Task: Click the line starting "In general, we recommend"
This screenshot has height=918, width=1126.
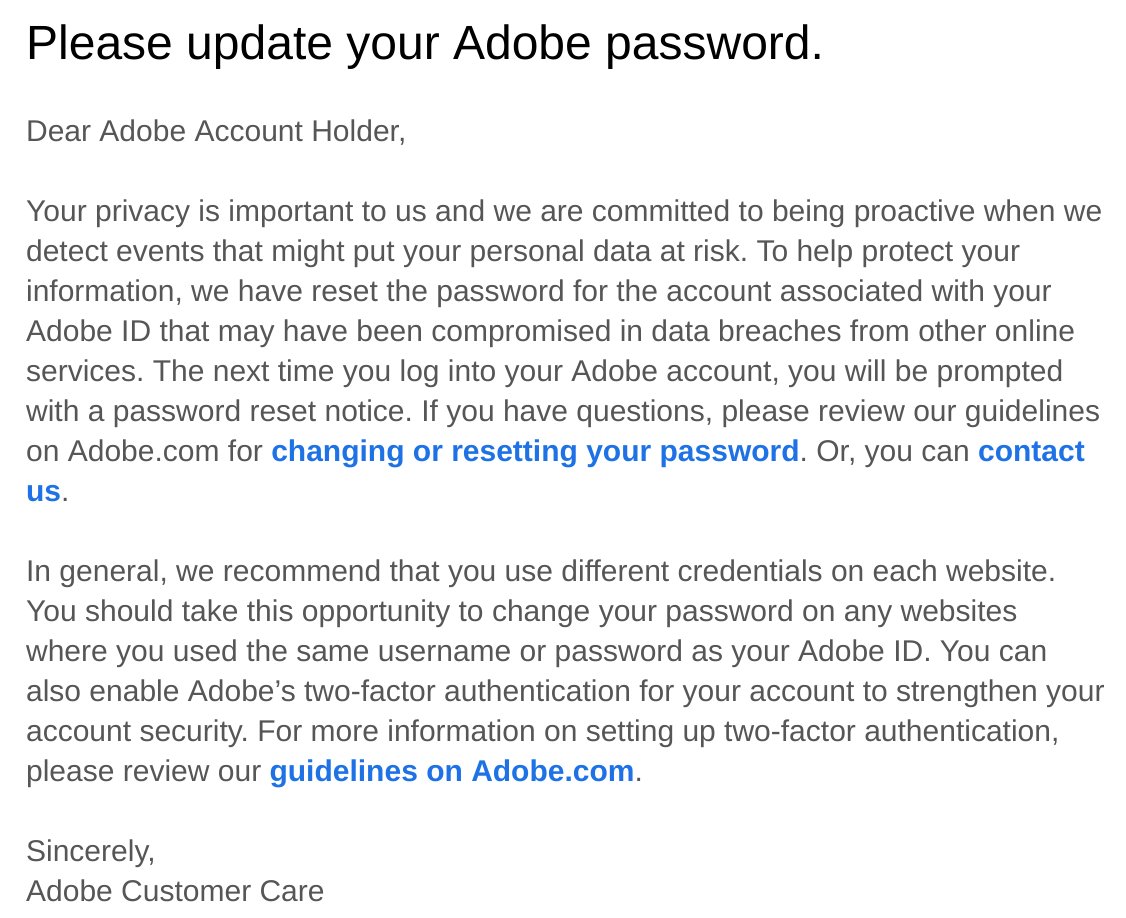Action: coord(541,572)
